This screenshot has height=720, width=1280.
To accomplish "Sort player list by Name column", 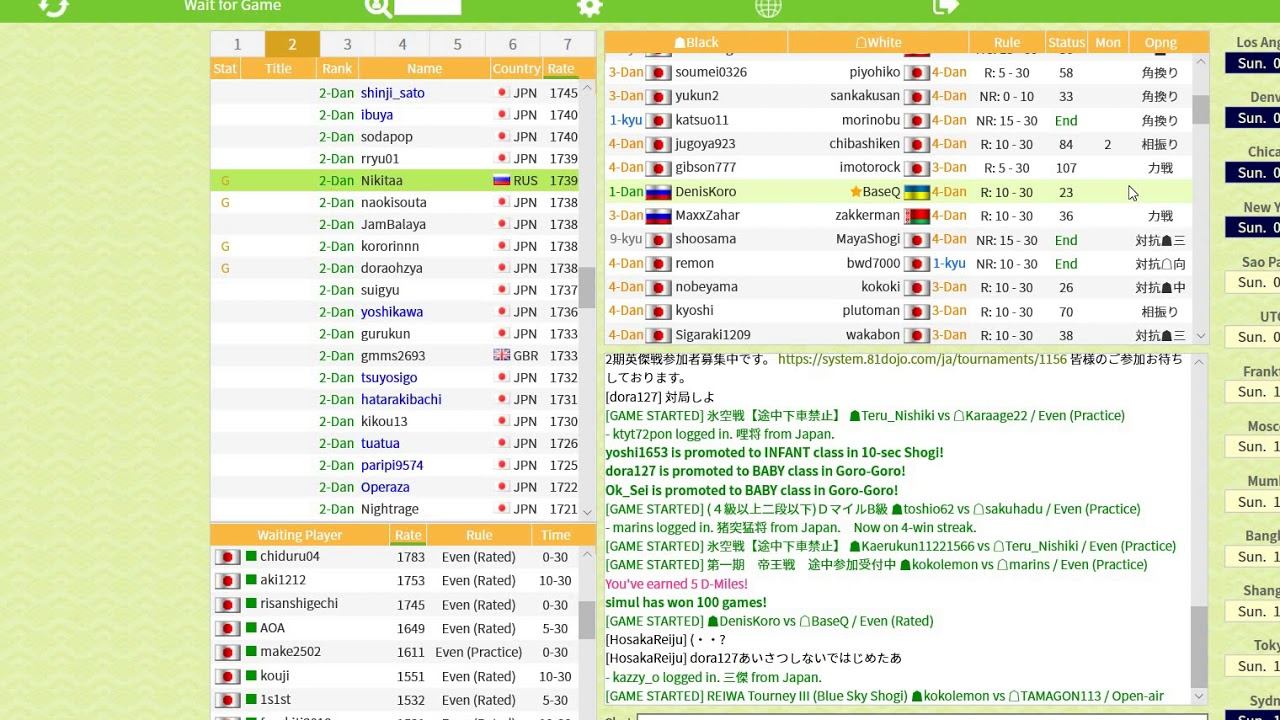I will [x=424, y=69].
